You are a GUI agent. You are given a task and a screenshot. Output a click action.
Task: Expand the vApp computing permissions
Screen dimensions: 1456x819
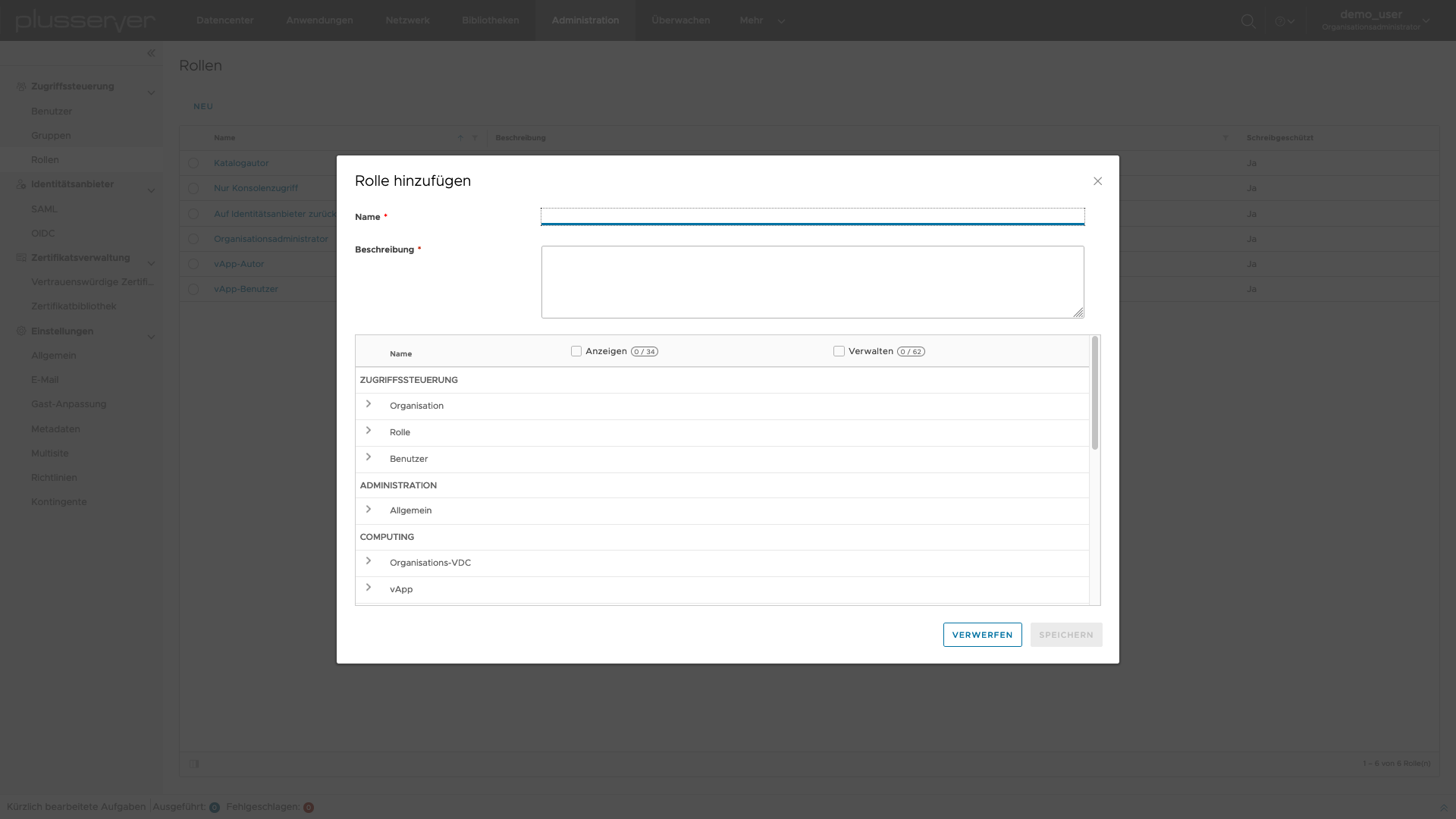coord(368,587)
